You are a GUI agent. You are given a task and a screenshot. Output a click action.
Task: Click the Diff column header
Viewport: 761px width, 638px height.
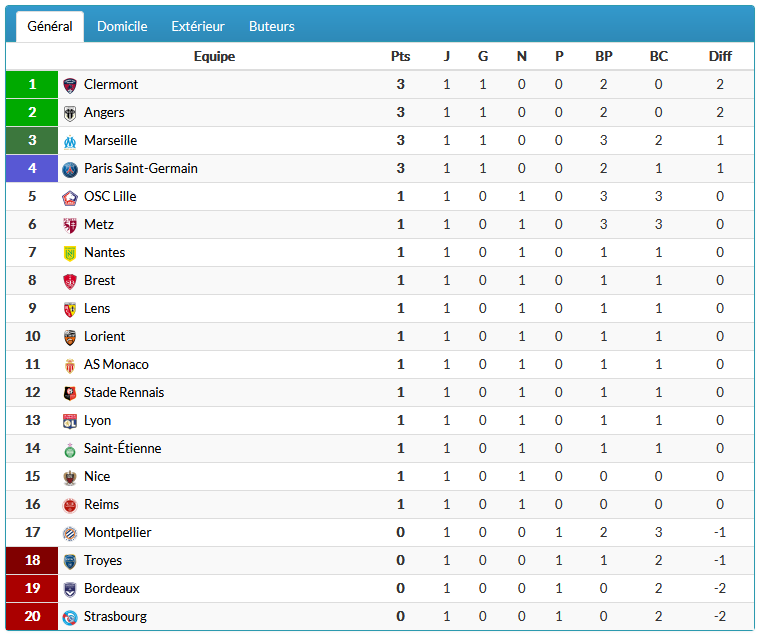click(x=720, y=56)
